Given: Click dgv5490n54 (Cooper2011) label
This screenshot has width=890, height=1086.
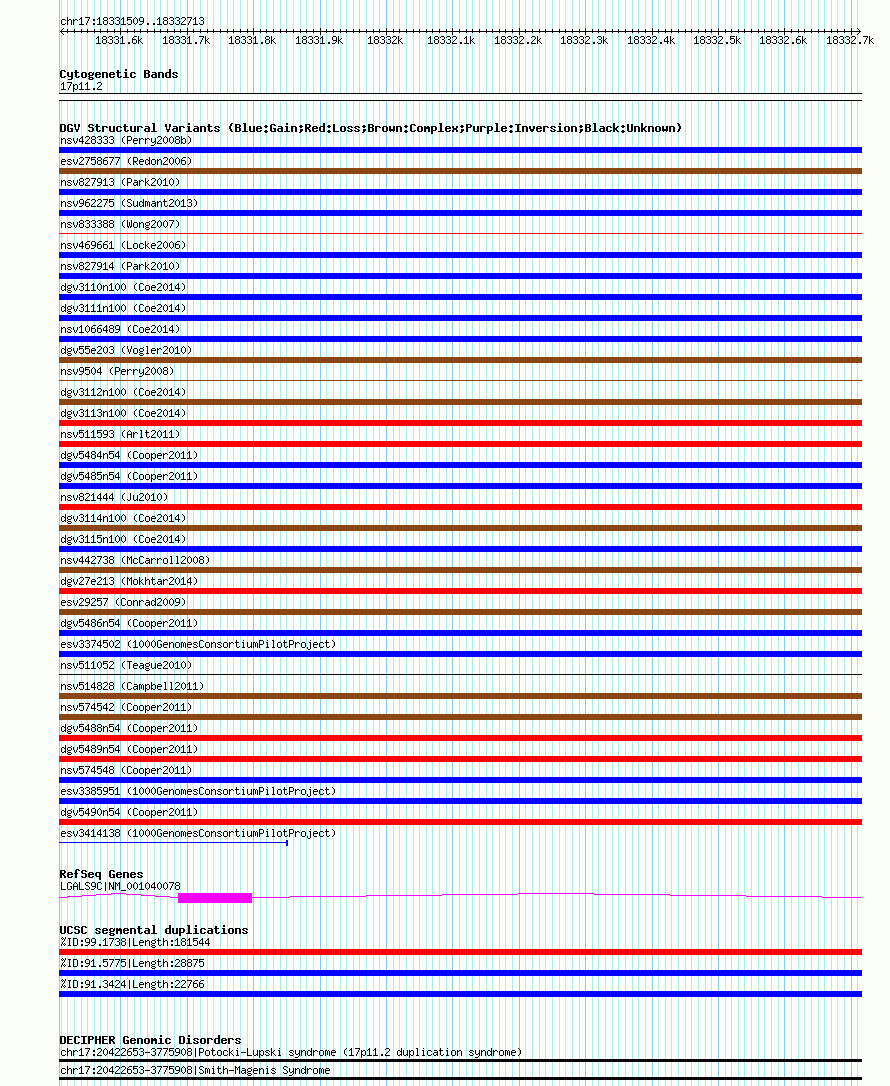Looking at the screenshot, I should (x=129, y=812).
